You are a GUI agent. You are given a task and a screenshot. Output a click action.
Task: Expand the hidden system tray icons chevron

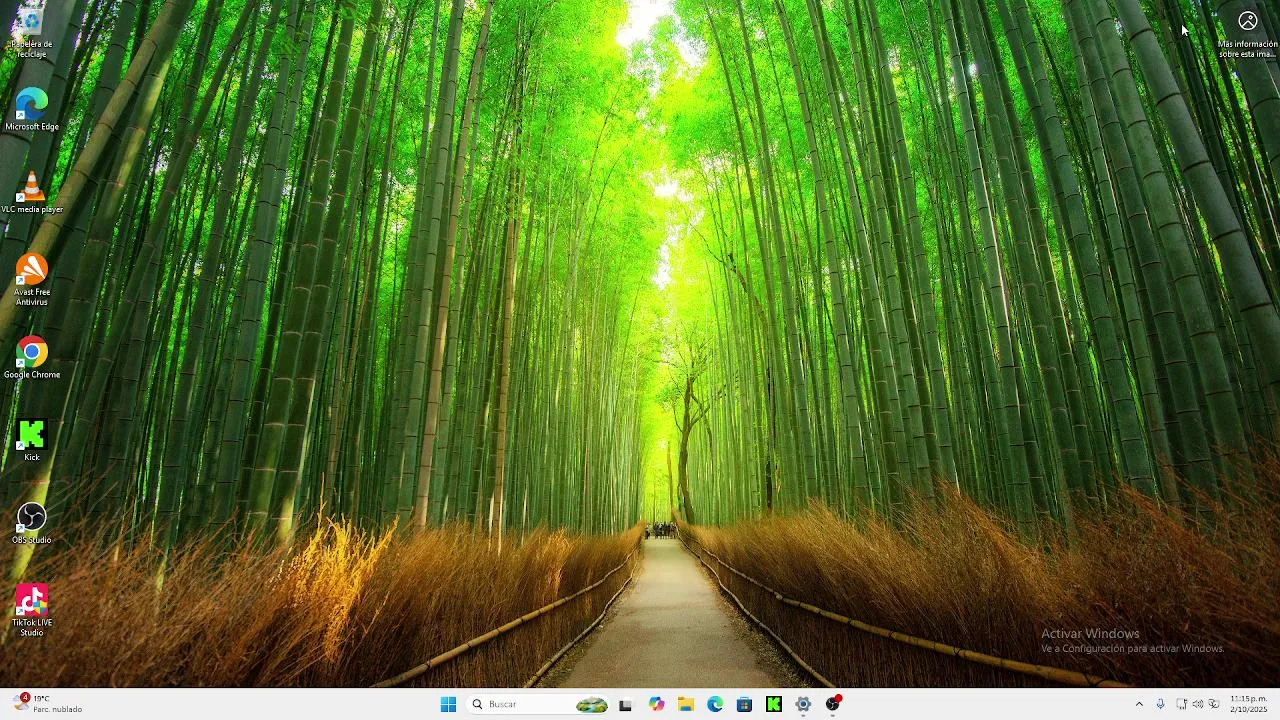pos(1138,704)
